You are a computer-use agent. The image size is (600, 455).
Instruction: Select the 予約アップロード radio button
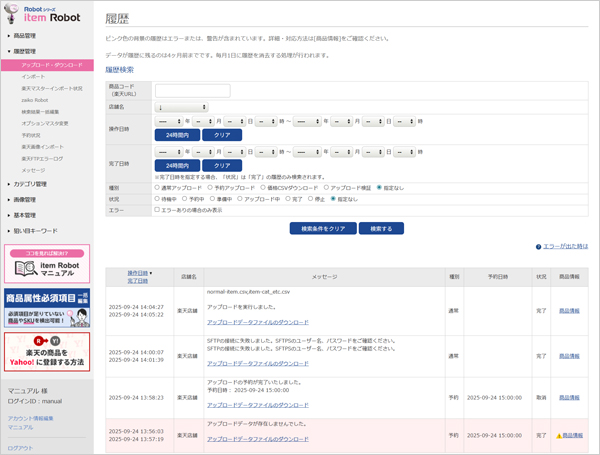click(210, 188)
